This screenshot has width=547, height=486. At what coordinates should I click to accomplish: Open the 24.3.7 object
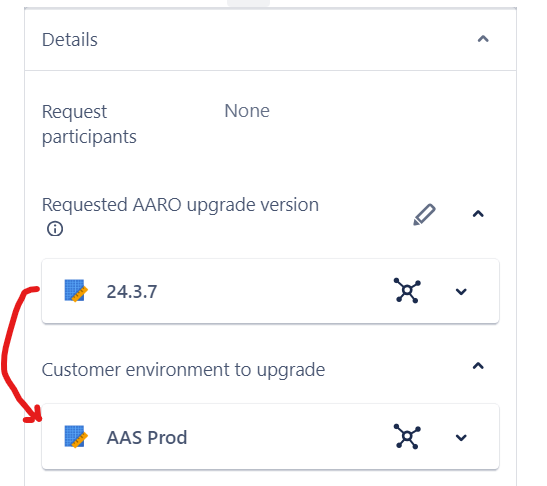(132, 291)
